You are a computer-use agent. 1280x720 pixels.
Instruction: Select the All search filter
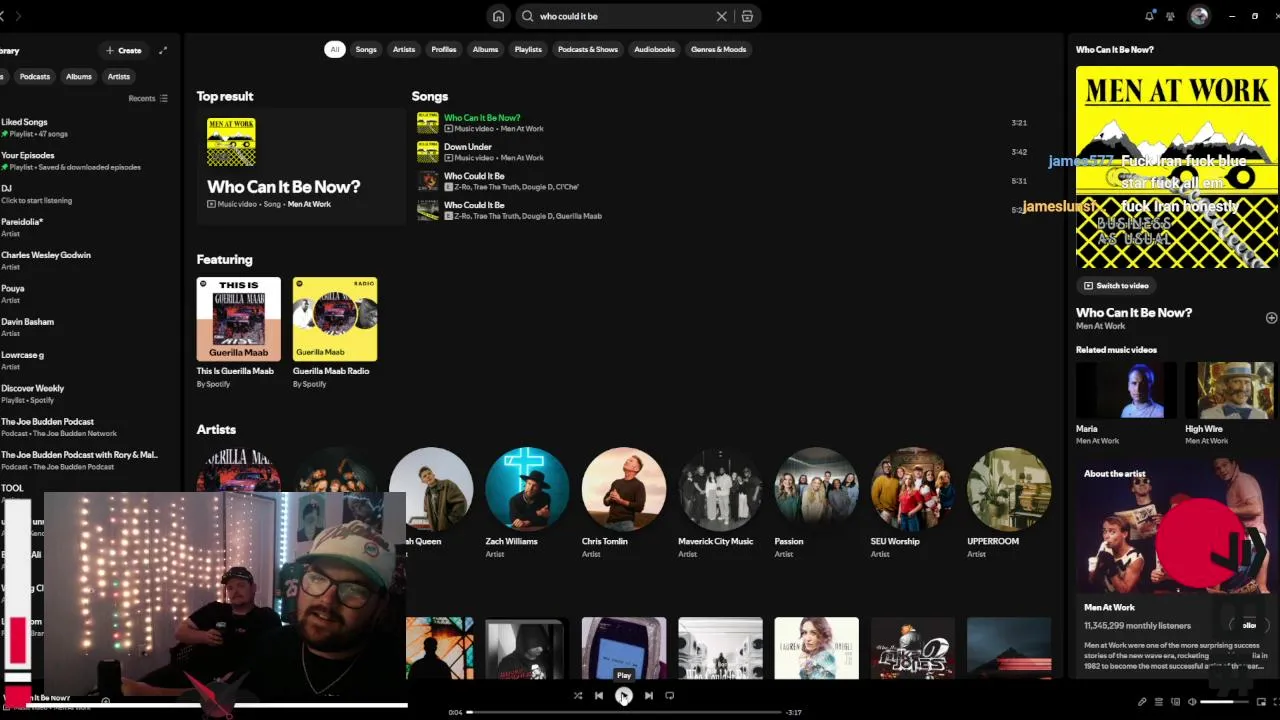[x=335, y=49]
